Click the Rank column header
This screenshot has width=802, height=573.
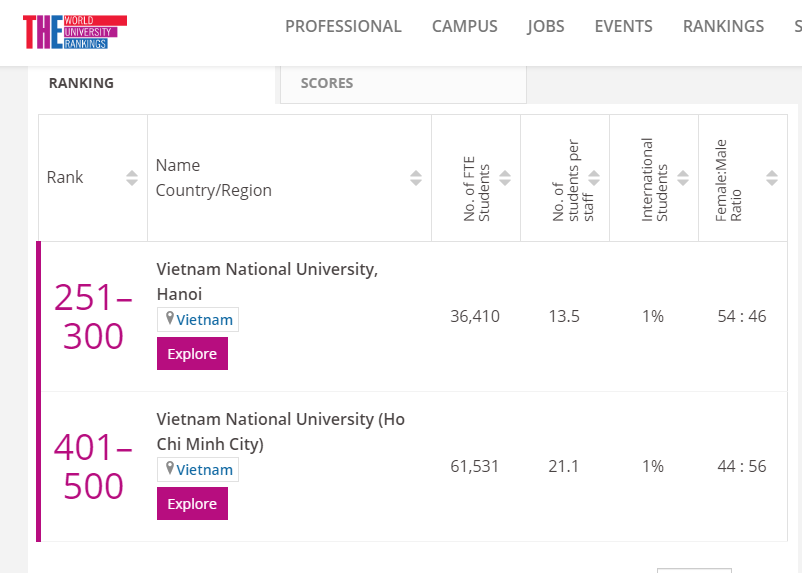[x=64, y=178]
